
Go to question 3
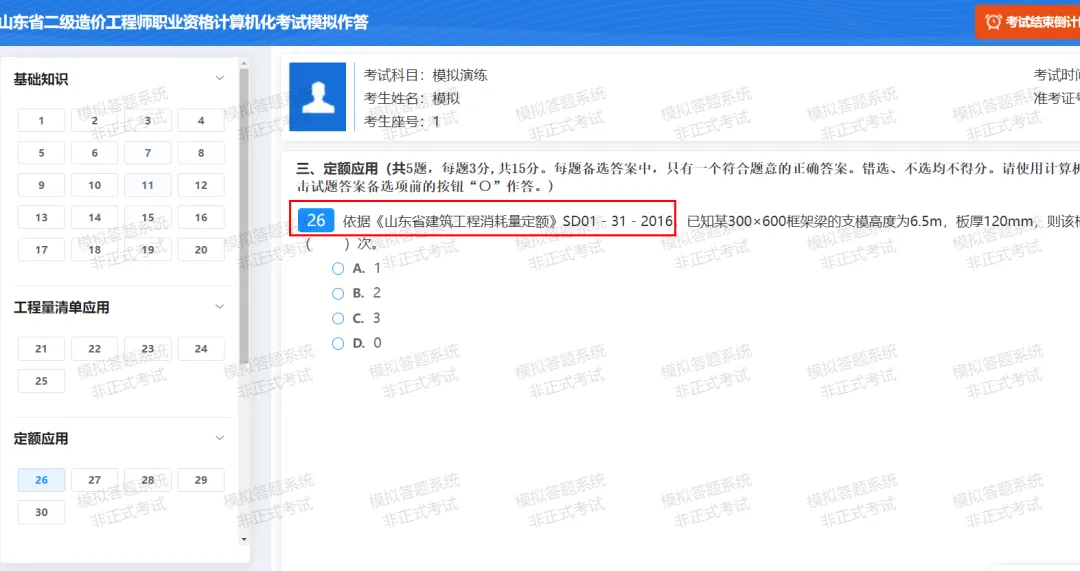[147, 121]
